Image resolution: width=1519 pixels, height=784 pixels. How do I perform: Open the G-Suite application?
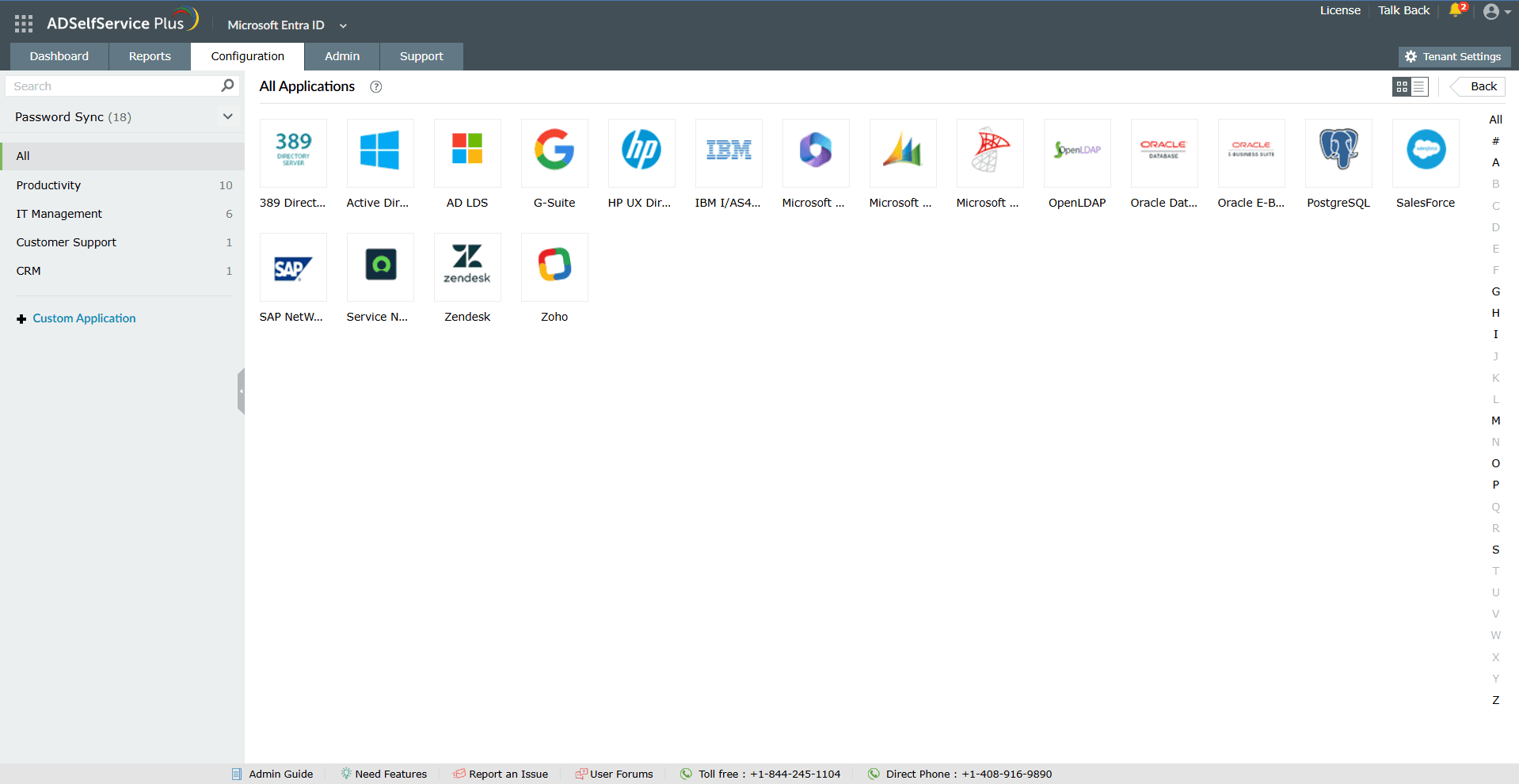pos(554,152)
